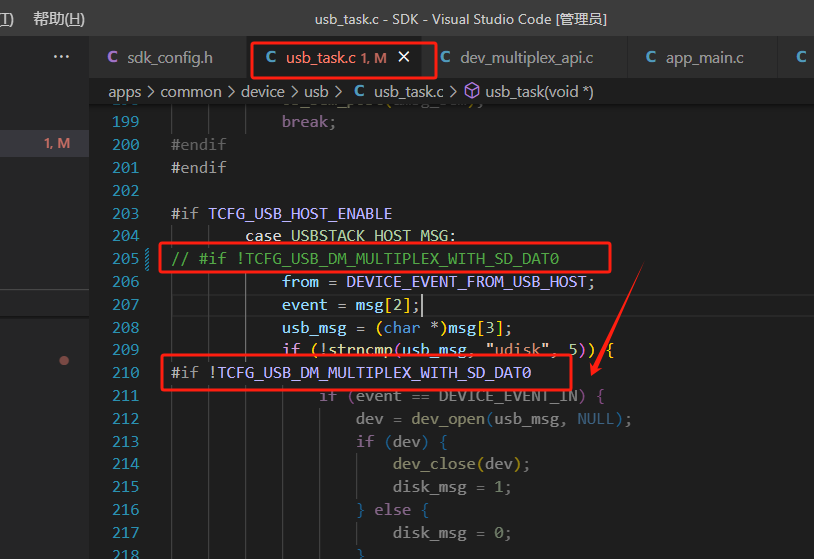Click '#endif' on line 201
This screenshot has width=814, height=559.
[199, 167]
